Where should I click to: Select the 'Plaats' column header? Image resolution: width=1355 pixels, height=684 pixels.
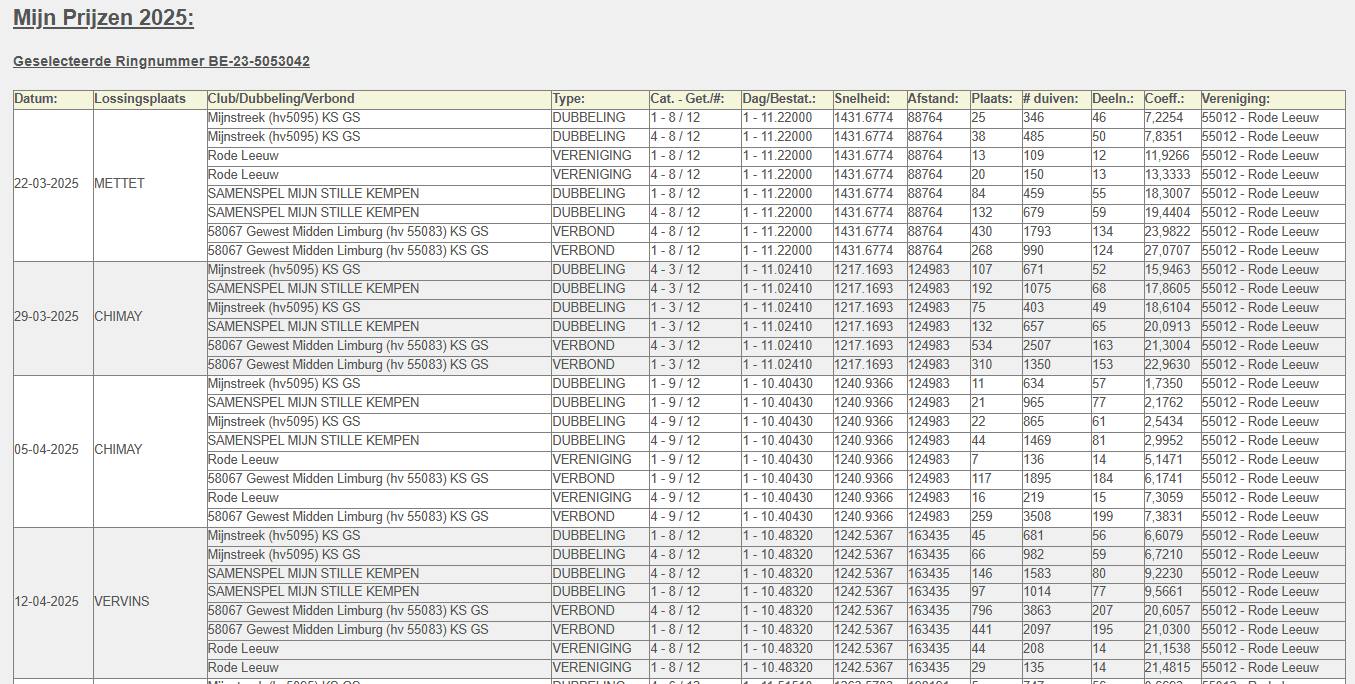click(992, 99)
